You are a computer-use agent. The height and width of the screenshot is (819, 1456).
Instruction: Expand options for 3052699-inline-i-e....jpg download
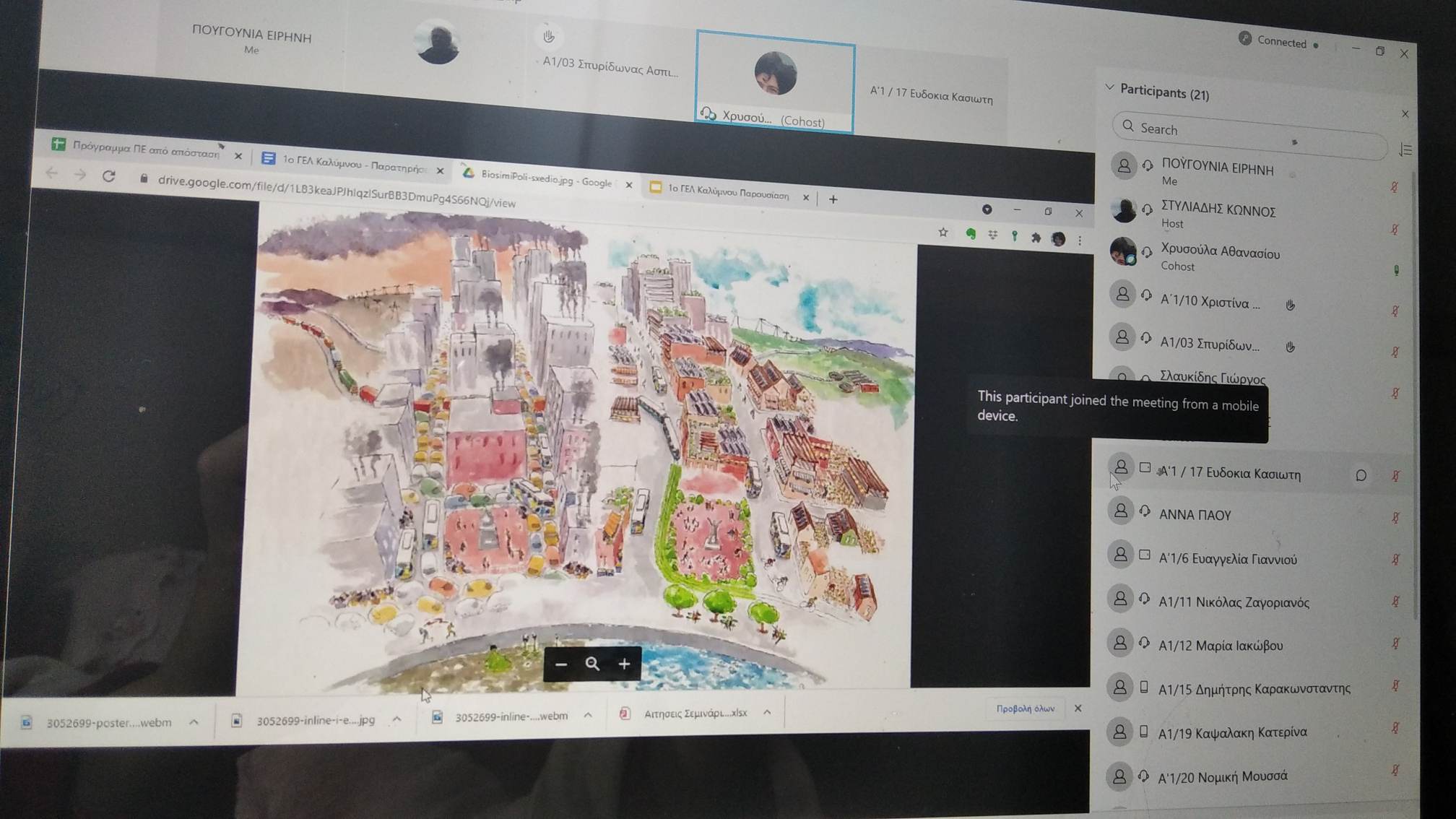[x=396, y=719]
